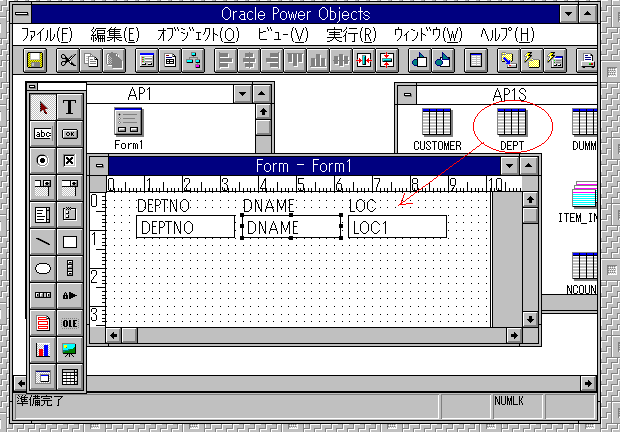
Task: Align selected objects' vertical centers
Action: [x=341, y=60]
